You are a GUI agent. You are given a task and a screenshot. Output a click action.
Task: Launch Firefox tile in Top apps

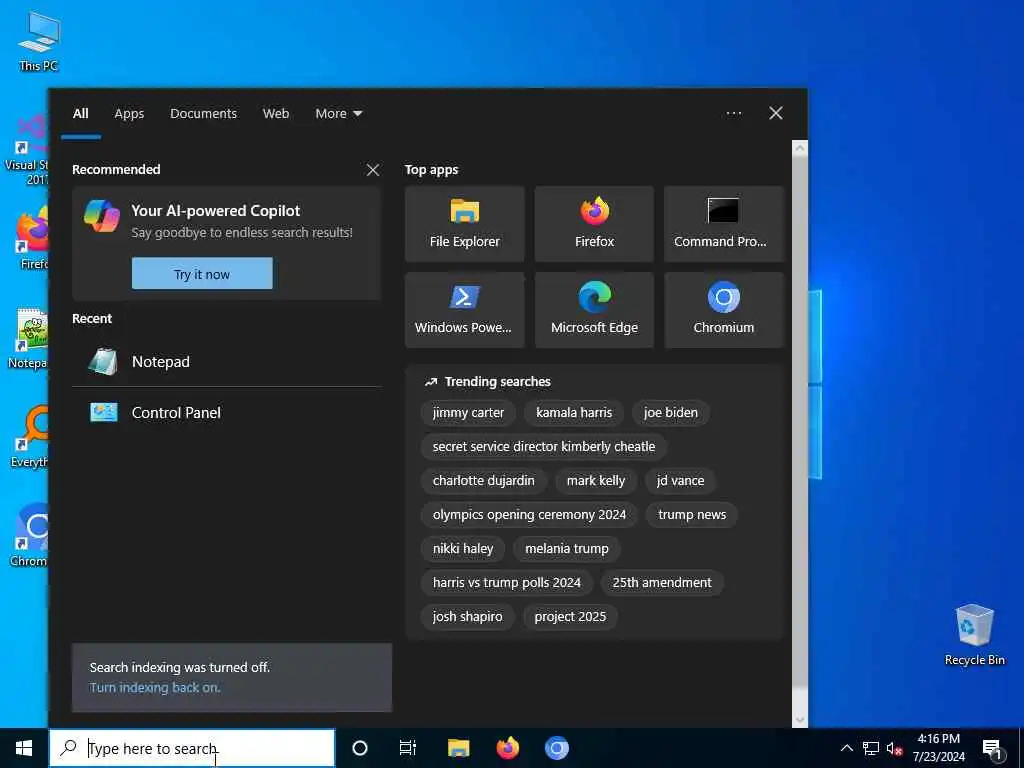tap(594, 224)
